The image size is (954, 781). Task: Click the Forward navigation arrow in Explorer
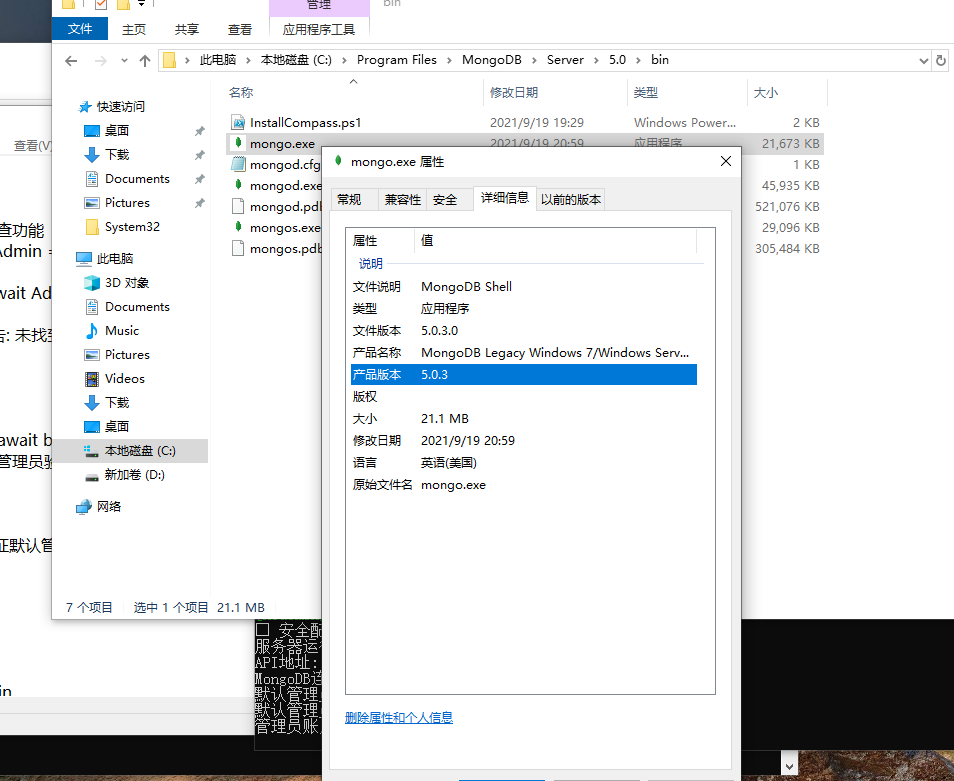[100, 60]
